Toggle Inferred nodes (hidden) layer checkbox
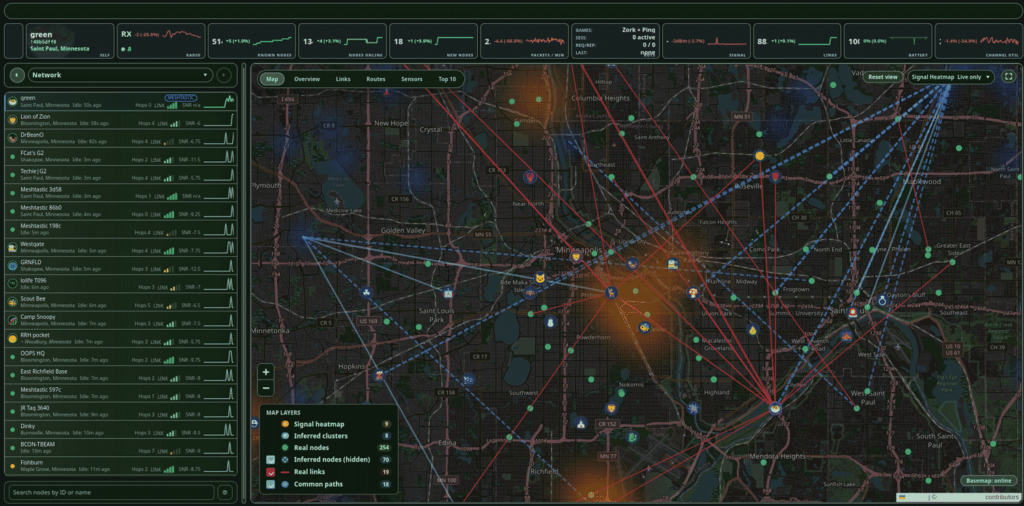 (x=271, y=460)
